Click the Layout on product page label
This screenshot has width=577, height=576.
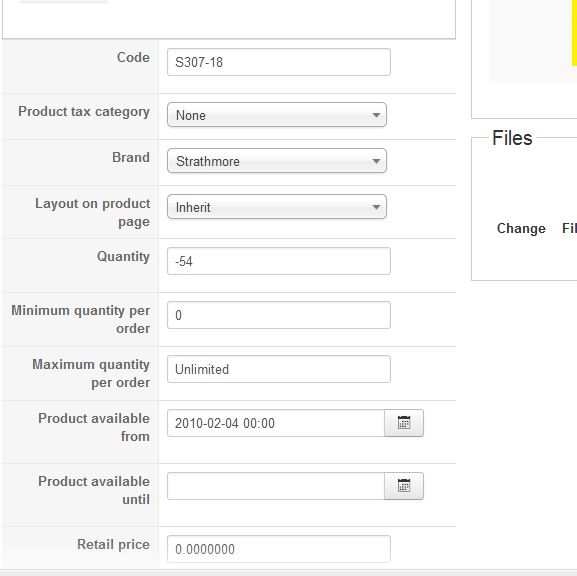tap(92, 212)
